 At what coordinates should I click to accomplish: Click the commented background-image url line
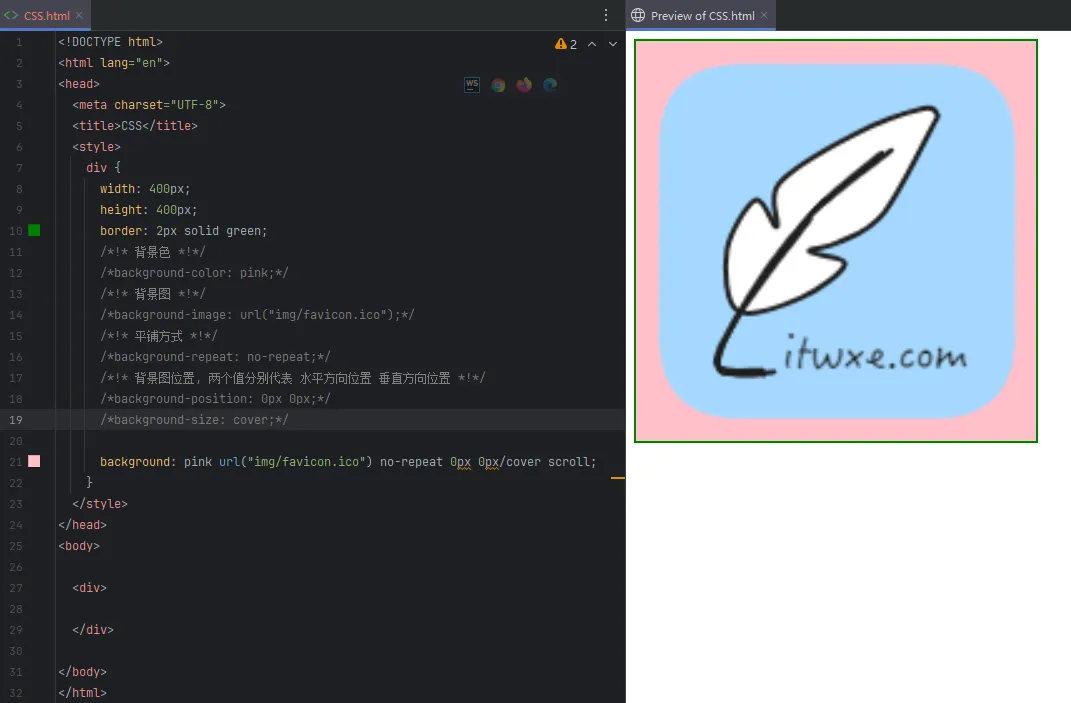(258, 315)
